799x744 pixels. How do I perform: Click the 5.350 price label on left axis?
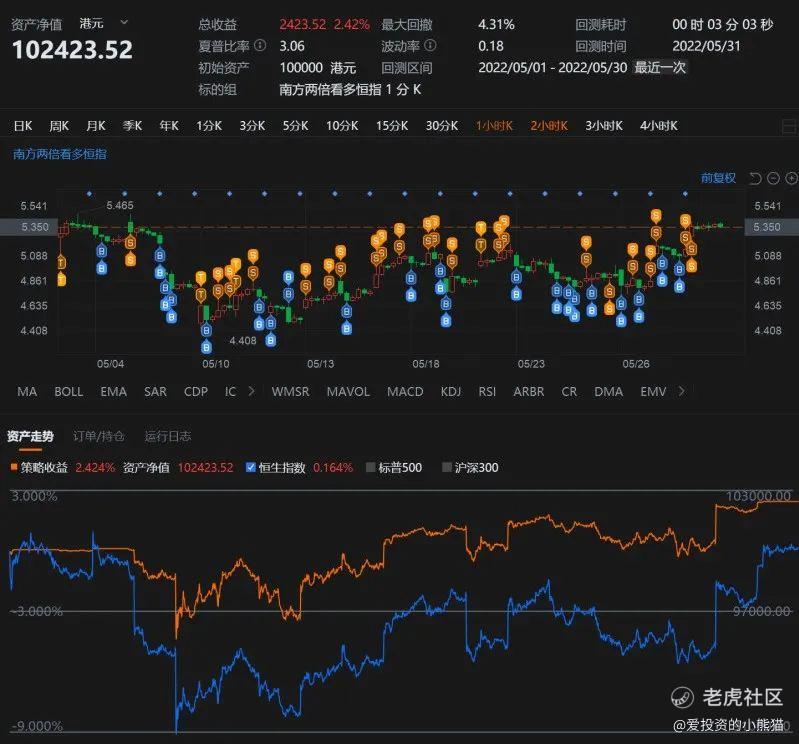(35, 227)
